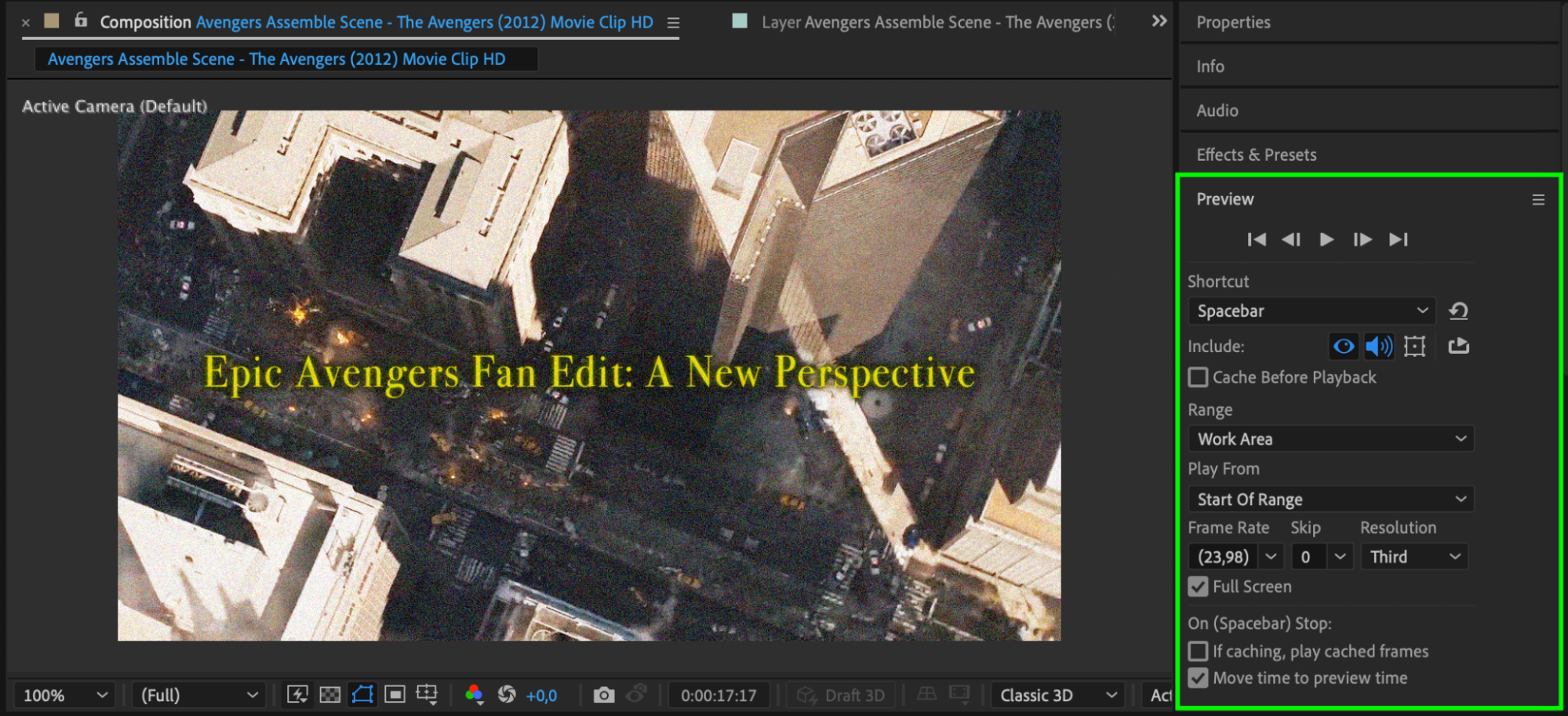
Task: Open Show Channel color management icon
Action: [x=474, y=694]
